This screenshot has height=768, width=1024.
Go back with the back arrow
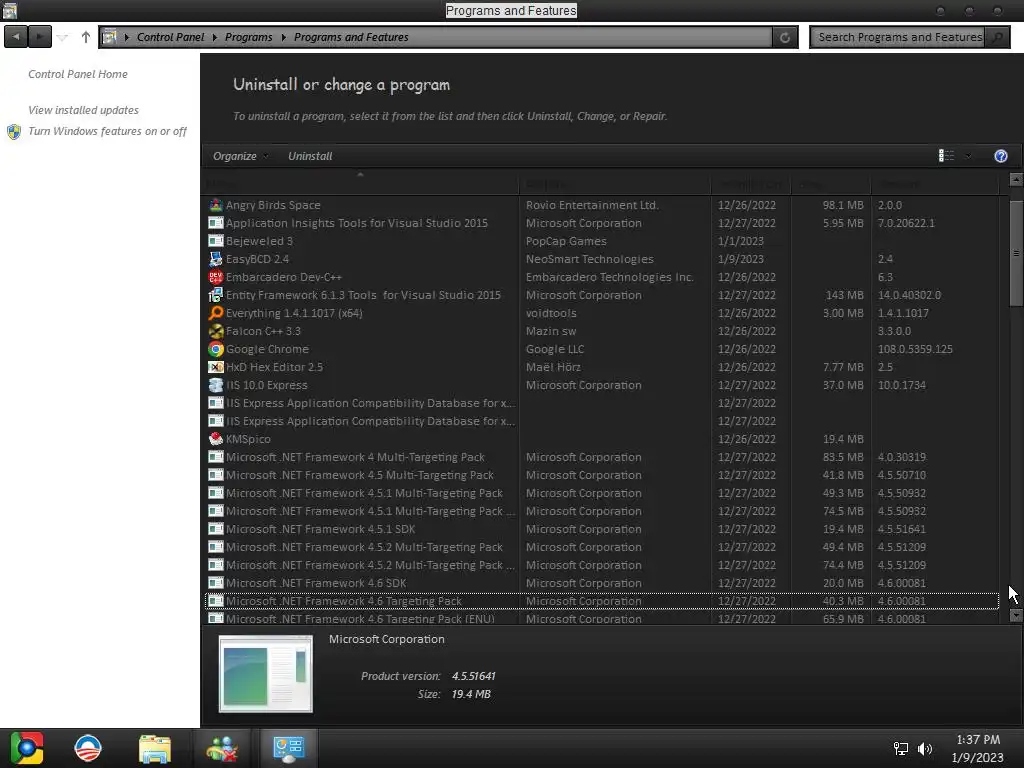pos(16,37)
